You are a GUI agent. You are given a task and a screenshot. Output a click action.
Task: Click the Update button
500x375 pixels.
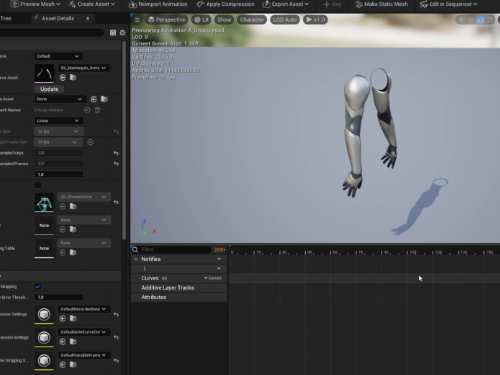tap(49, 89)
